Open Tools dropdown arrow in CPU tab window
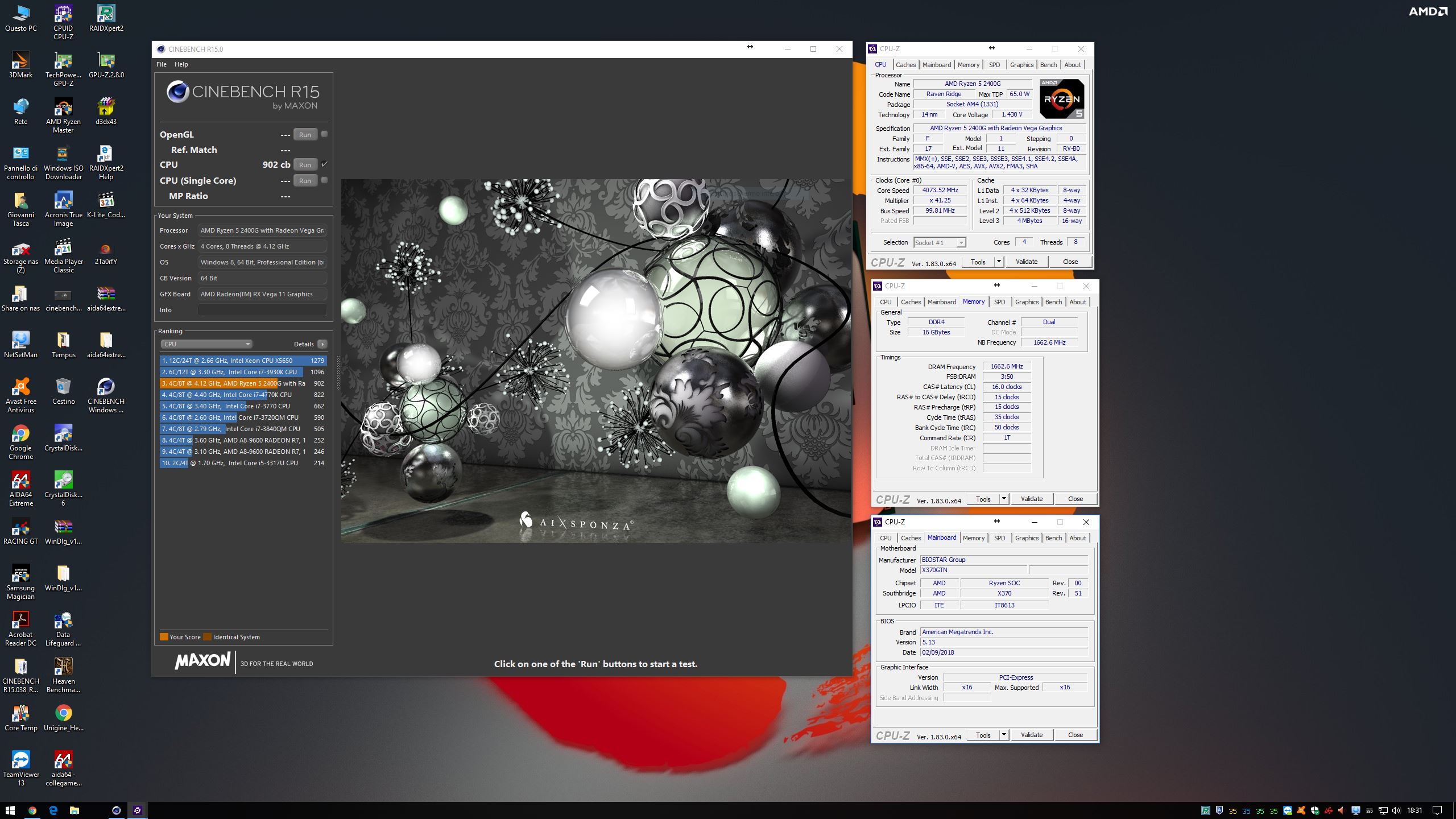This screenshot has height=819, width=1456. pos(999,262)
